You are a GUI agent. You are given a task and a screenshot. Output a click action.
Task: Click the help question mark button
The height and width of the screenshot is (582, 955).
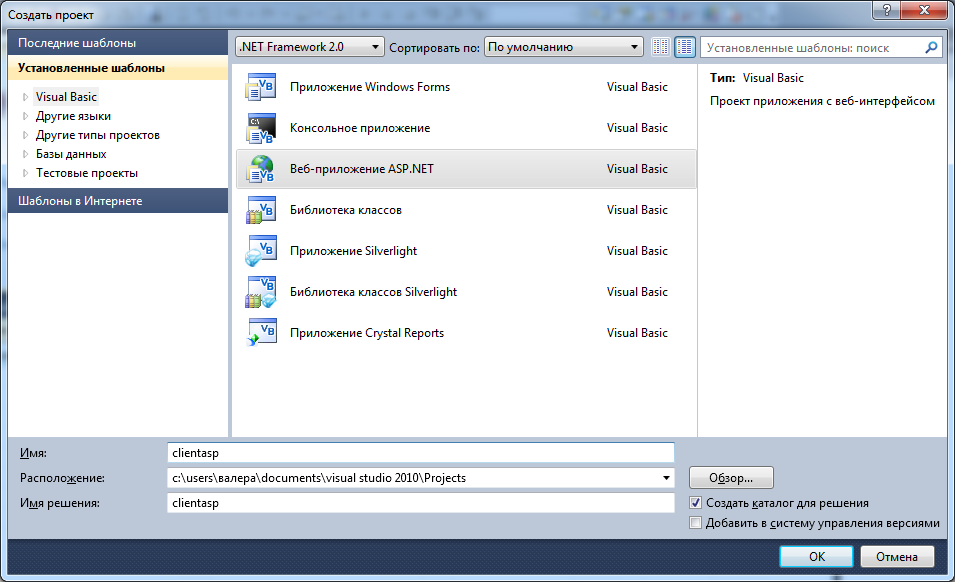tap(886, 10)
